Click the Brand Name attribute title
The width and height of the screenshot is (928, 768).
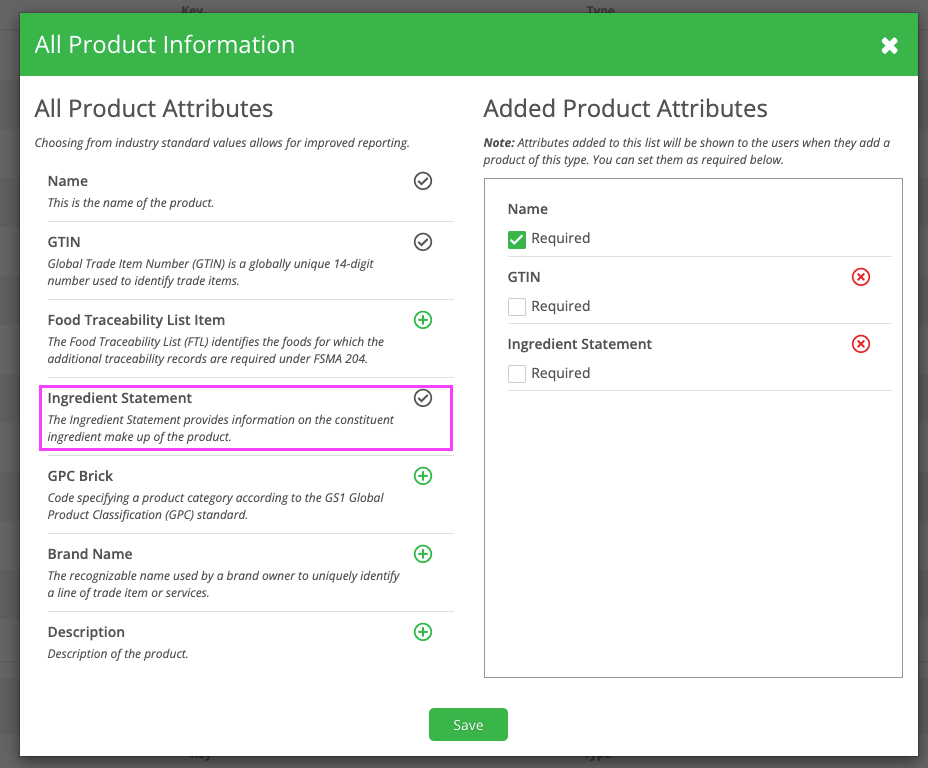tap(90, 554)
